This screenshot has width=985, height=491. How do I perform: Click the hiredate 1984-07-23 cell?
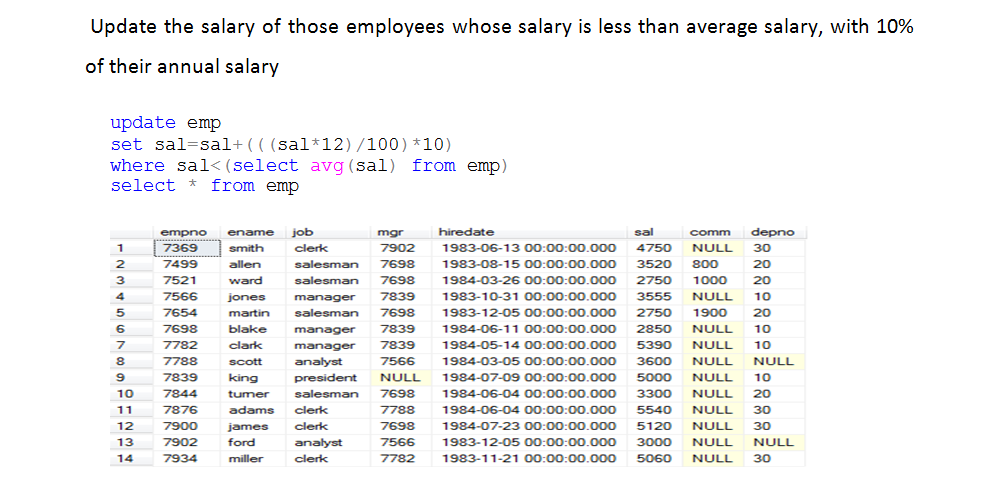[529, 426]
